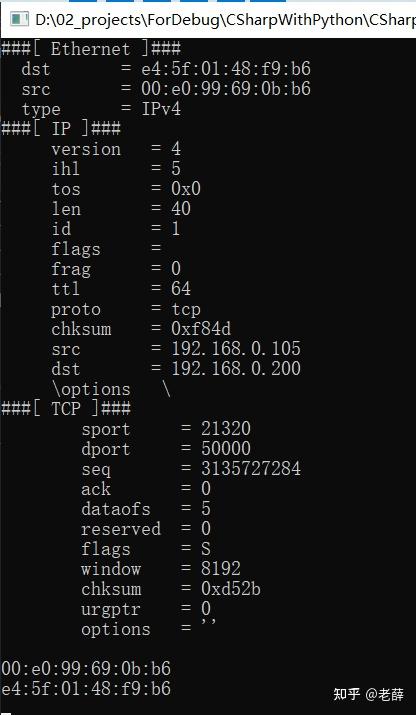The height and width of the screenshot is (715, 416).
Task: Select source IP address 192.168.0.105
Action: click(x=236, y=349)
